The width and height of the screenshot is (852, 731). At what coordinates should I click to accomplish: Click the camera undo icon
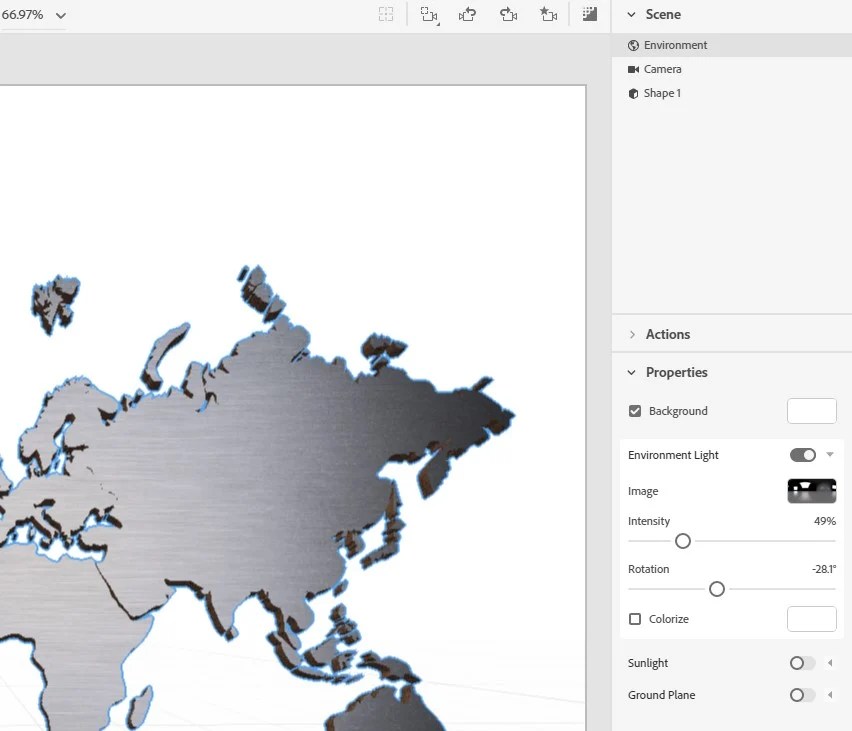point(467,14)
